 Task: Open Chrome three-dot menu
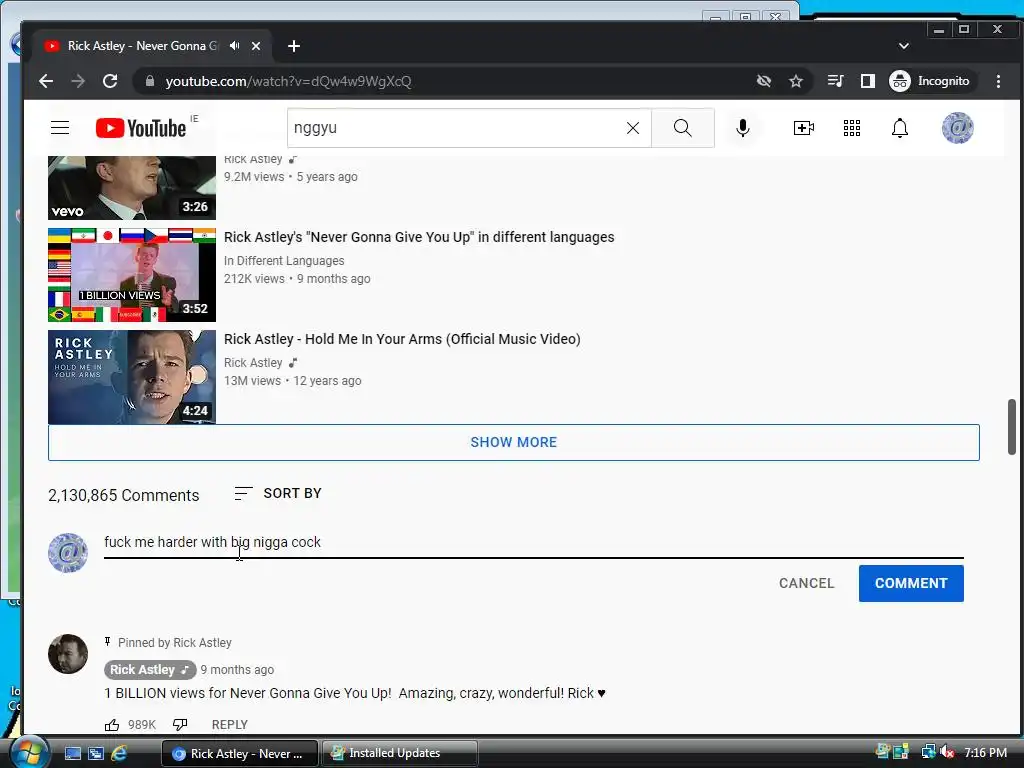[x=998, y=81]
